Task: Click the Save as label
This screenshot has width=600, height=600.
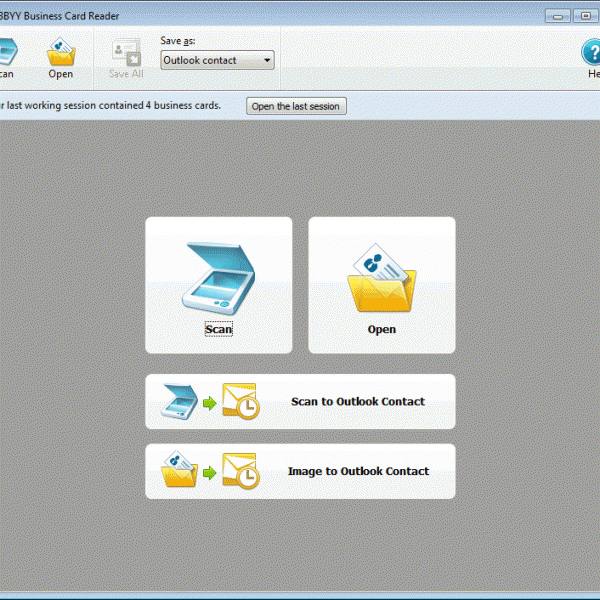Action: [178, 41]
